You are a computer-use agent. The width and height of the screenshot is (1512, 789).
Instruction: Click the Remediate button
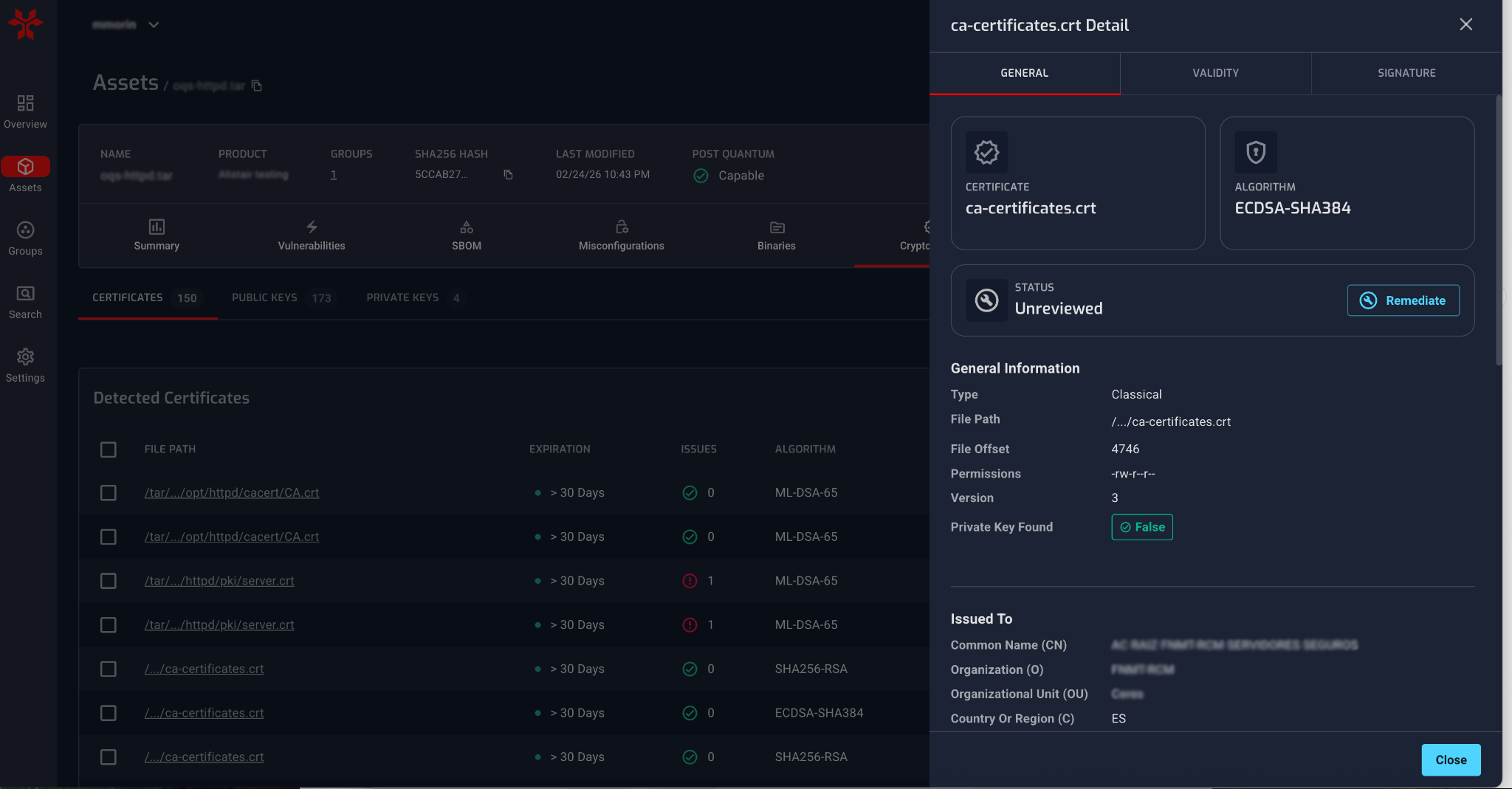pyautogui.click(x=1403, y=300)
